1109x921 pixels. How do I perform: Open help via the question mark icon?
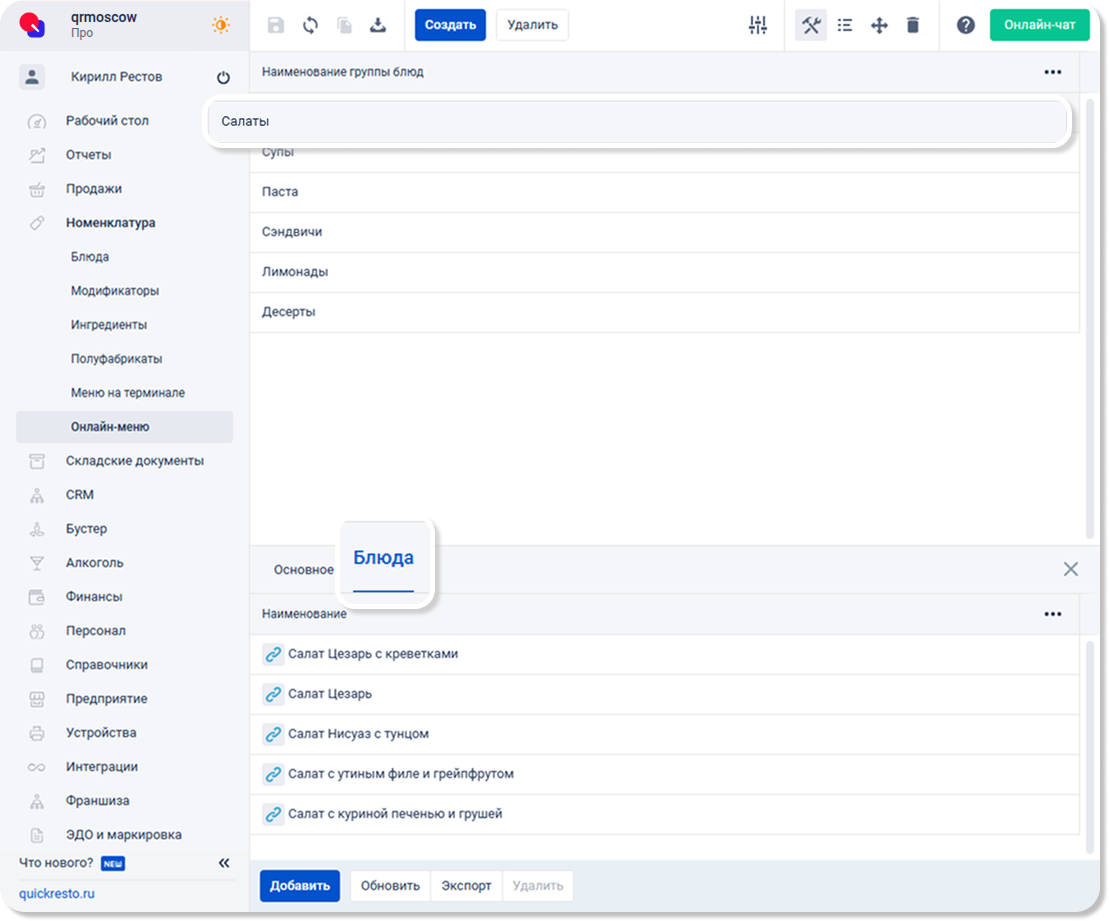coord(965,25)
